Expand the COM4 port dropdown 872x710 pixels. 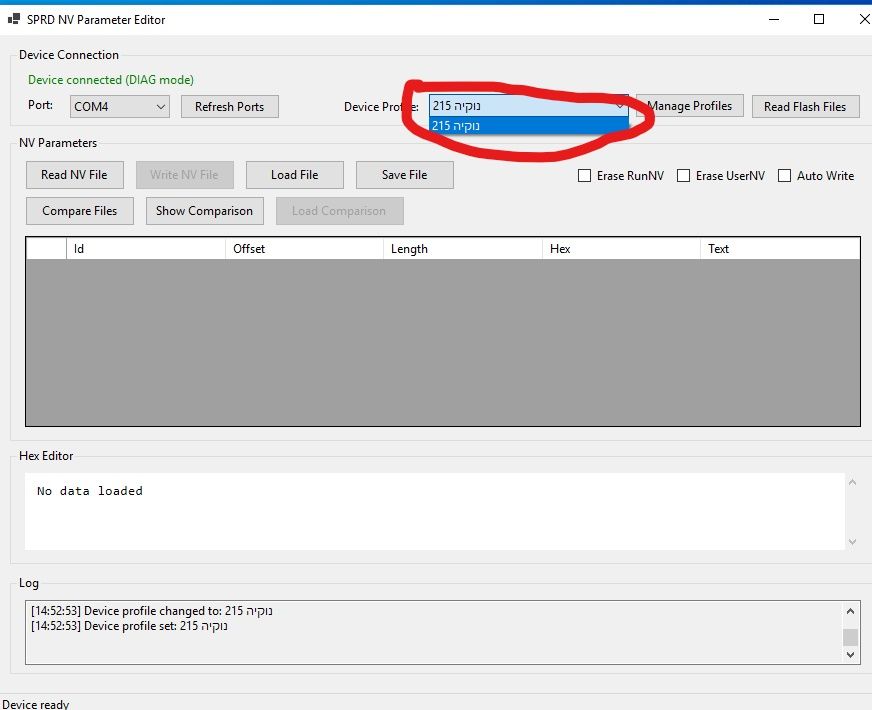pos(161,106)
